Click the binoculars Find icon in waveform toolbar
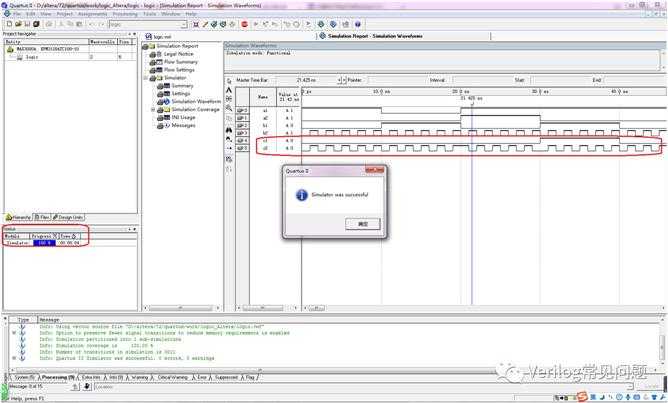The width and height of the screenshot is (668, 403). click(229, 130)
